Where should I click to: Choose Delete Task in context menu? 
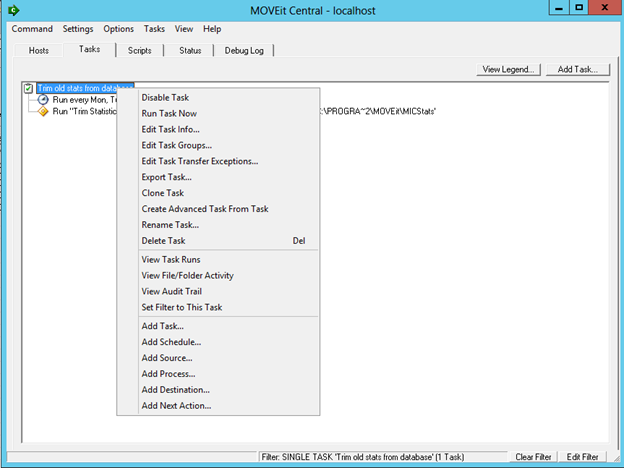point(218,241)
